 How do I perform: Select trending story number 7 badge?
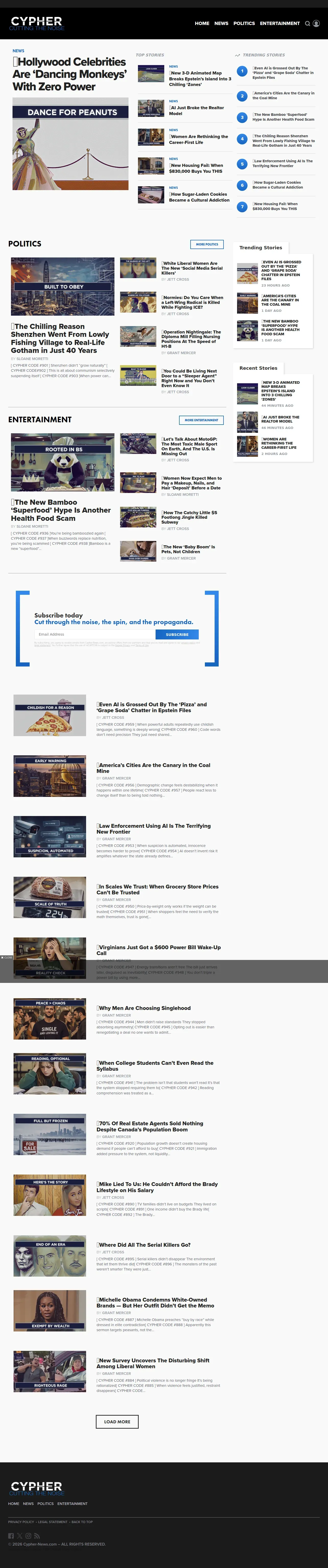coord(242,207)
